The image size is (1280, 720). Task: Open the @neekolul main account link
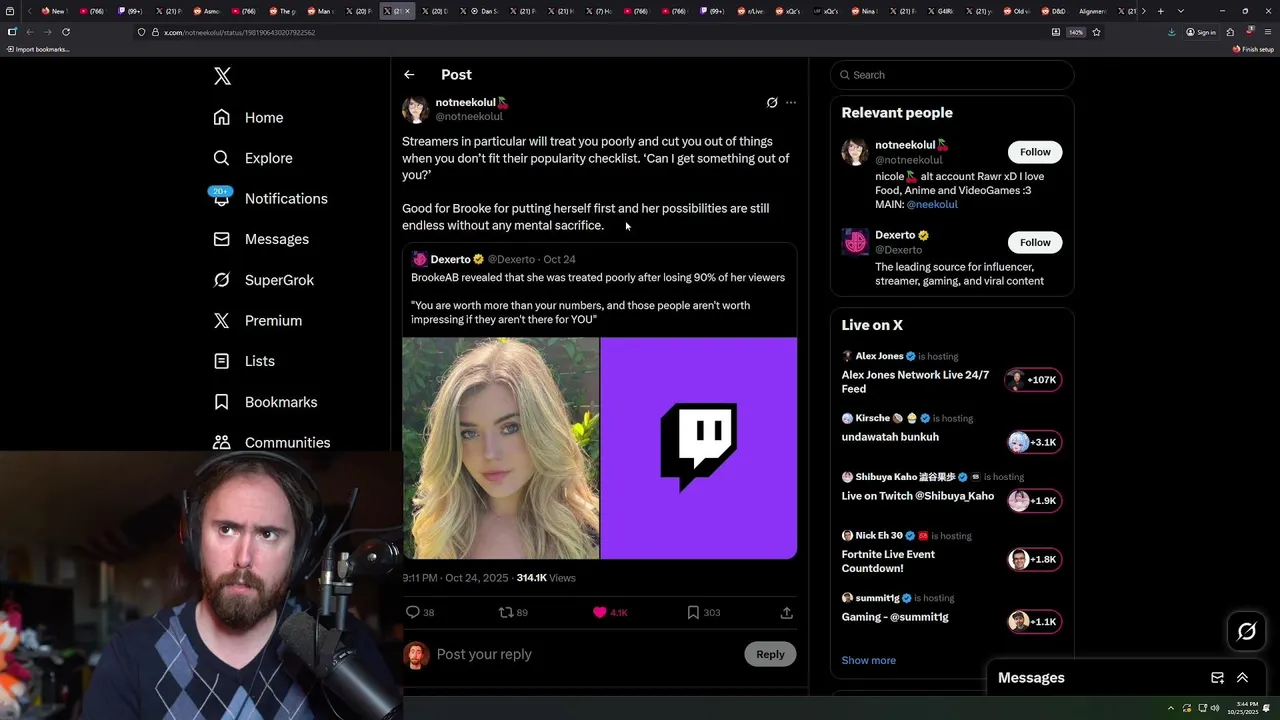932,204
